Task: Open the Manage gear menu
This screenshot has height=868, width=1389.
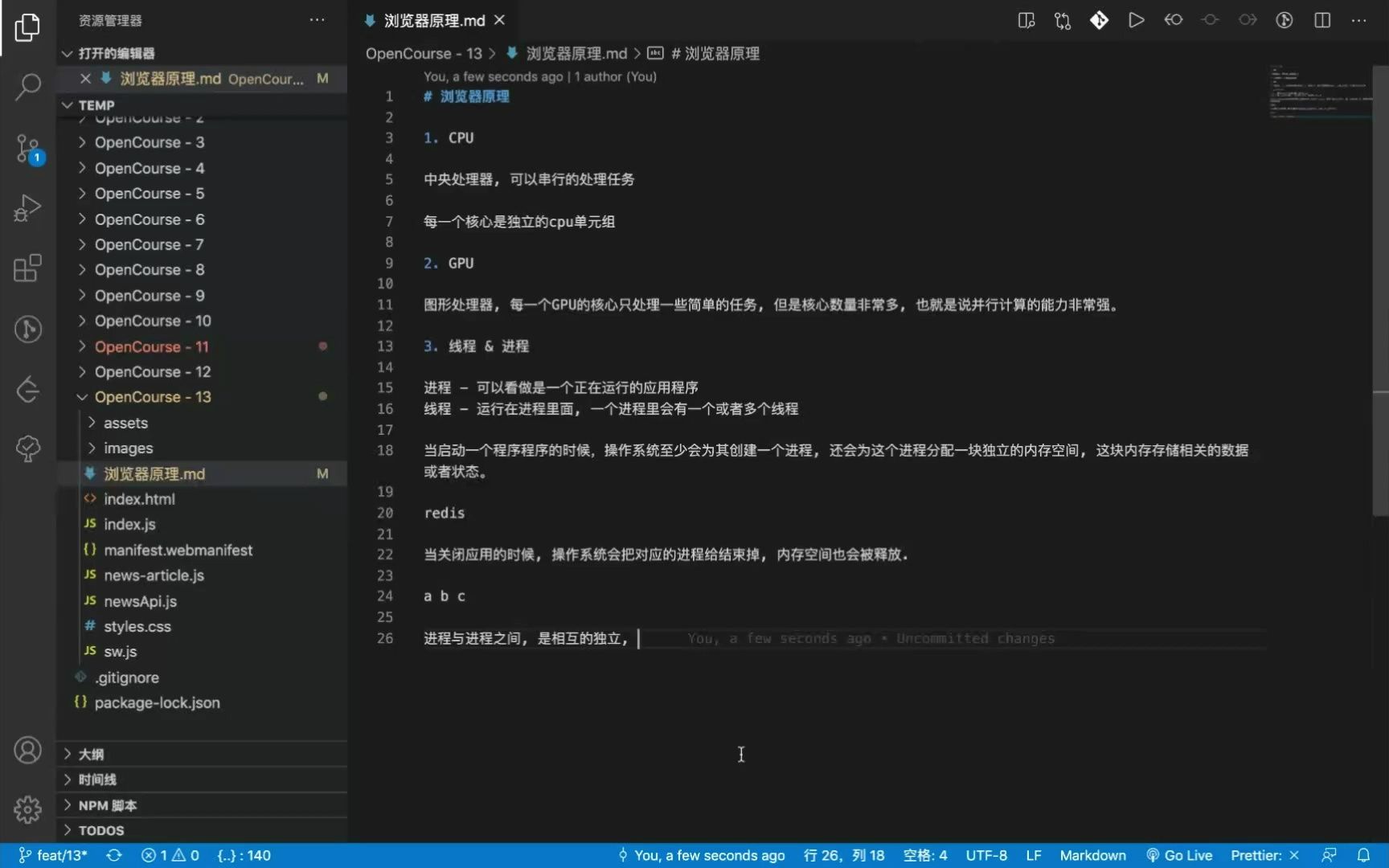Action: [27, 809]
